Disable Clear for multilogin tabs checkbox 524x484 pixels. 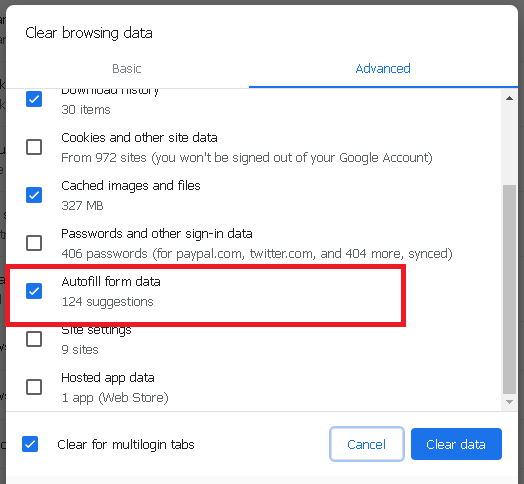click(x=30, y=444)
